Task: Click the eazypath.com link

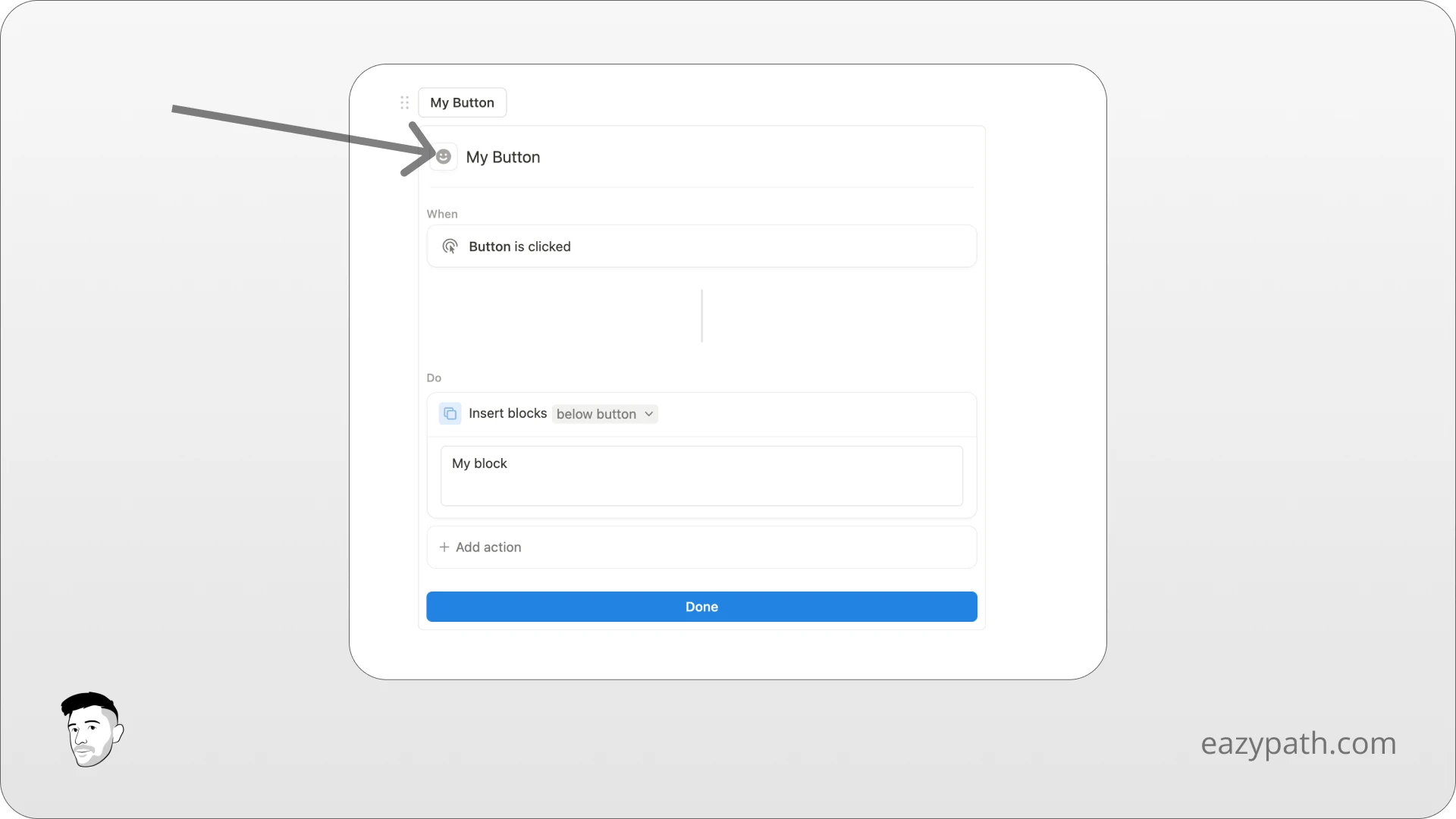Action: [1298, 744]
